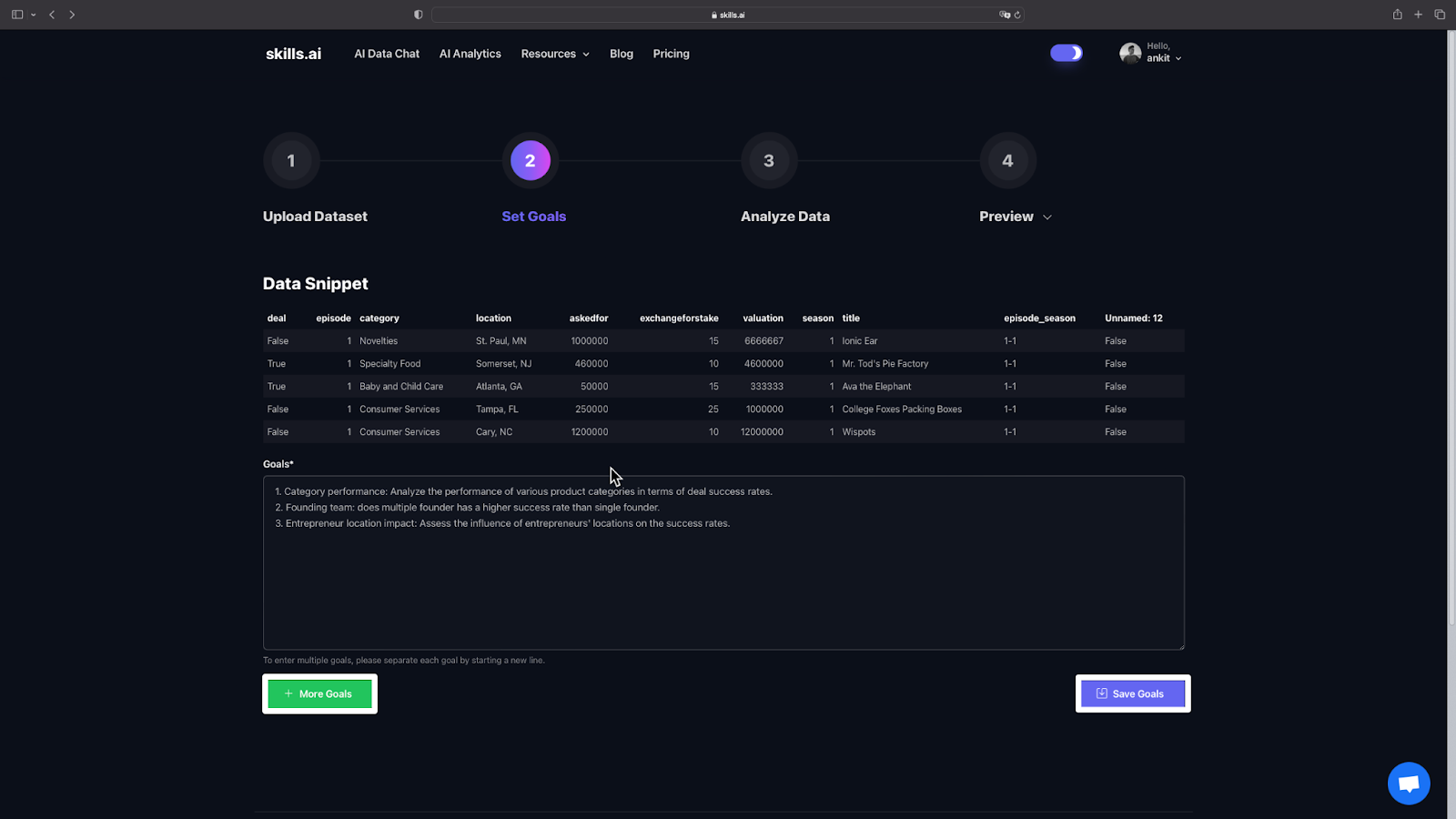Click the '4600000' valuation cell

click(763, 364)
